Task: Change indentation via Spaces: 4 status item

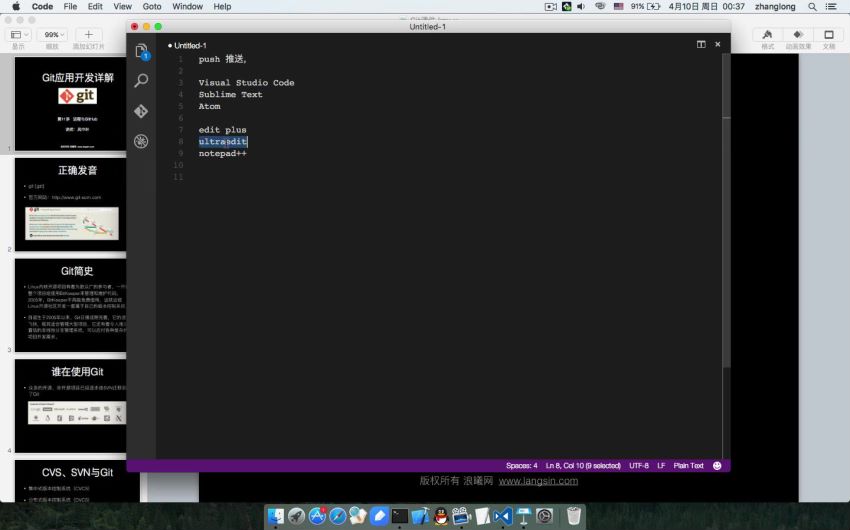Action: 521,466
